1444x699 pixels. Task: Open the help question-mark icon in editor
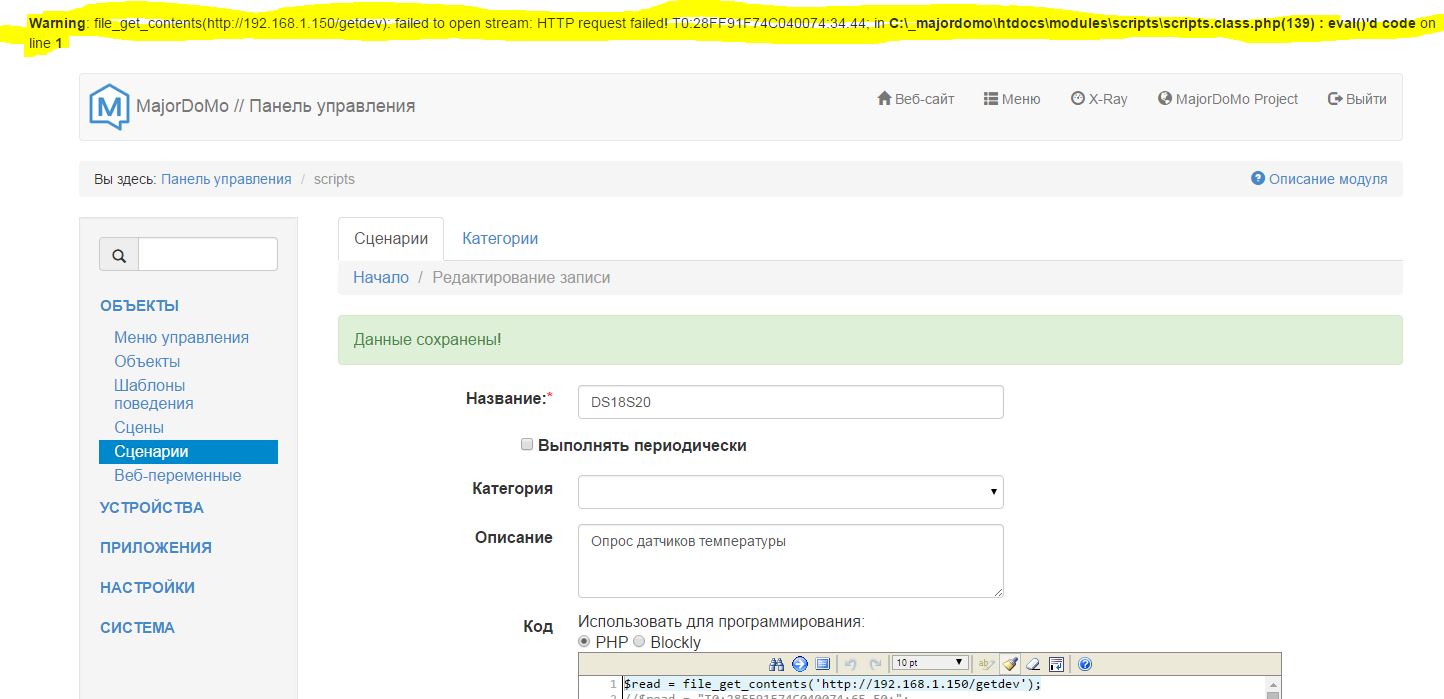[x=1085, y=664]
